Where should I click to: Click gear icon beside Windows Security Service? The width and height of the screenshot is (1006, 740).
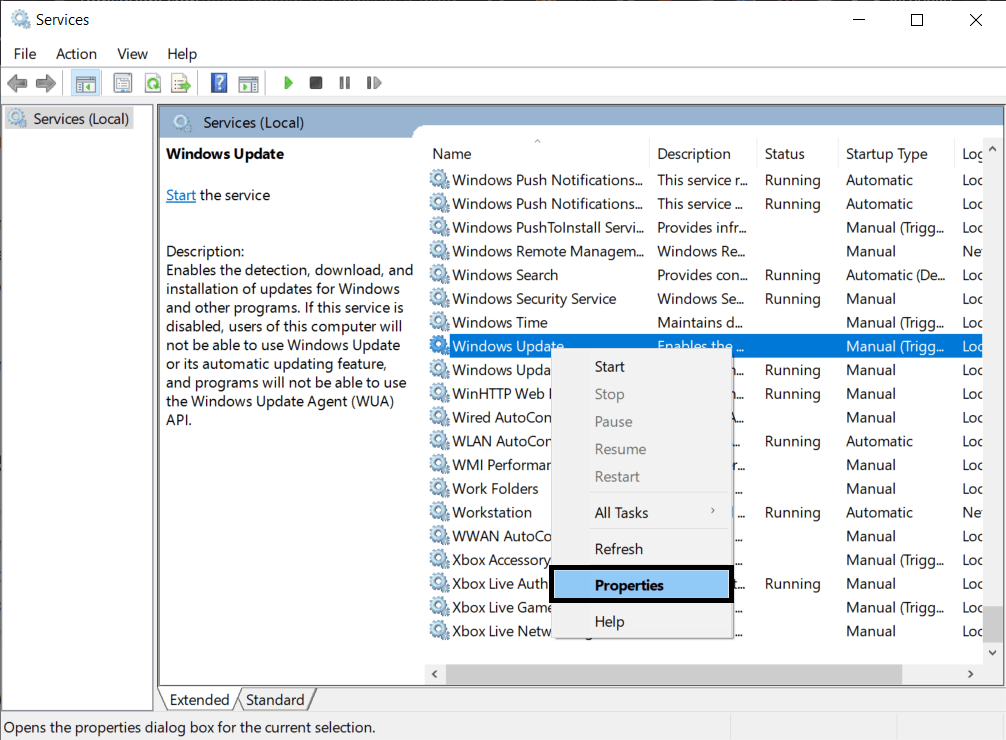[439, 298]
